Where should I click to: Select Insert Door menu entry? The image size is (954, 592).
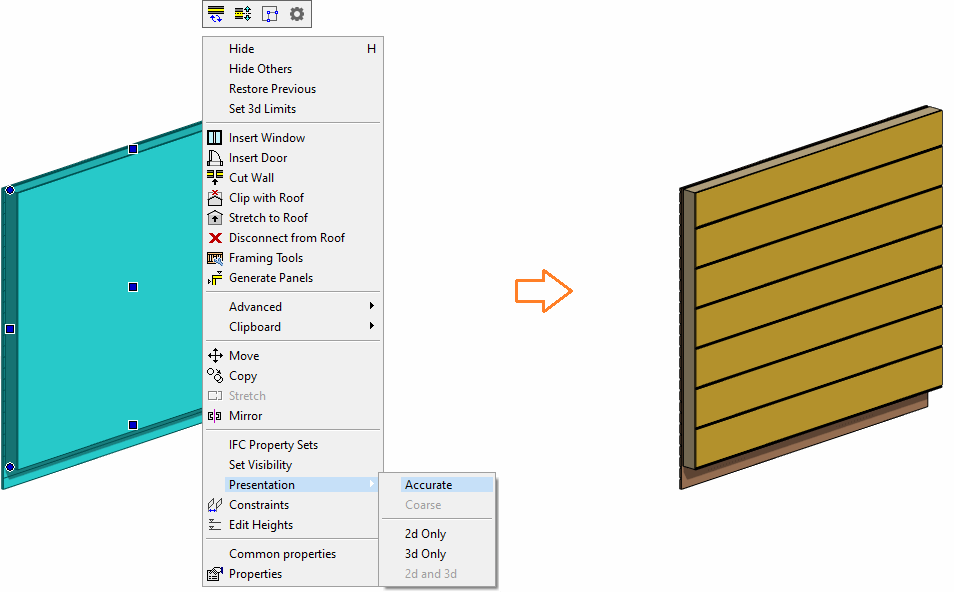257,158
